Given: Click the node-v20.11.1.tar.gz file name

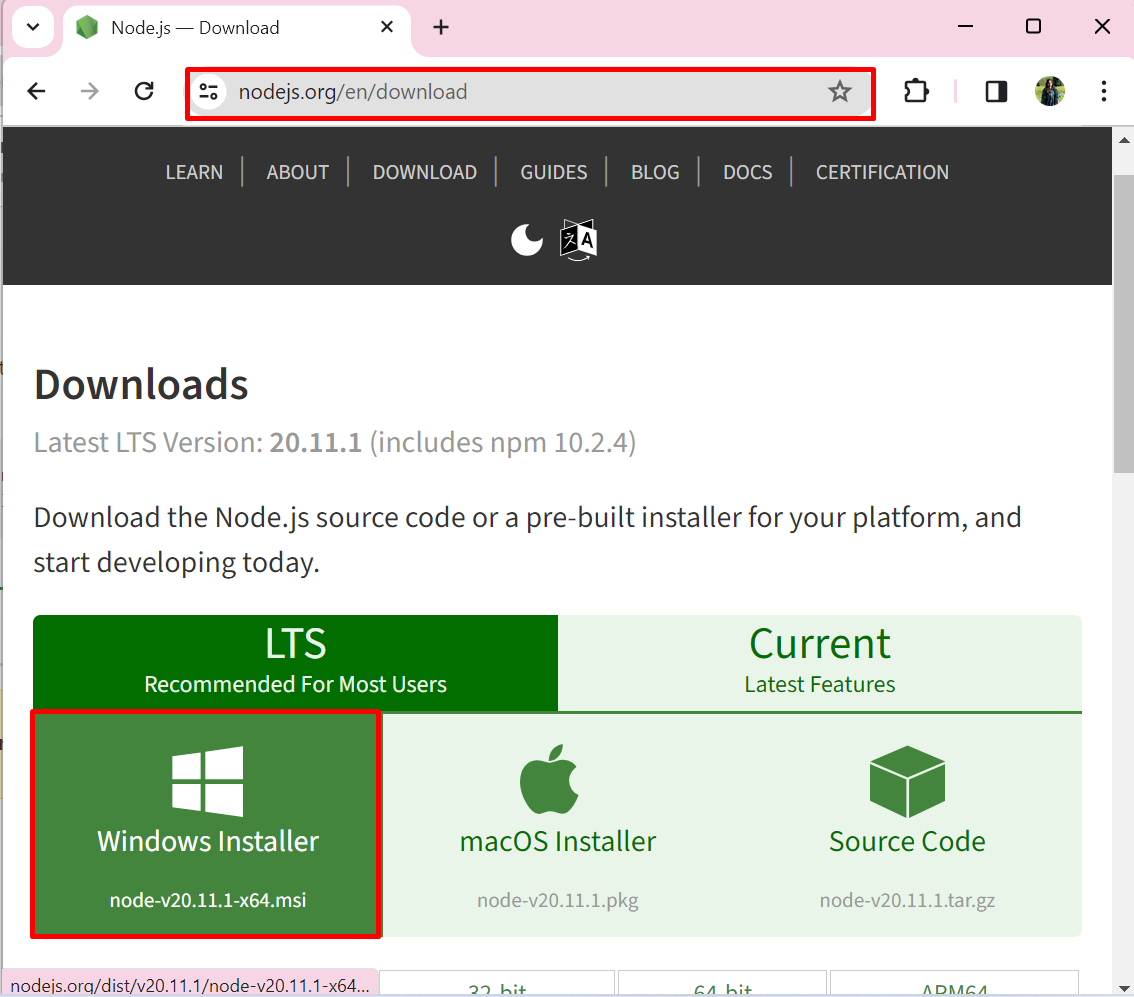Looking at the screenshot, I should pyautogui.click(x=907, y=900).
